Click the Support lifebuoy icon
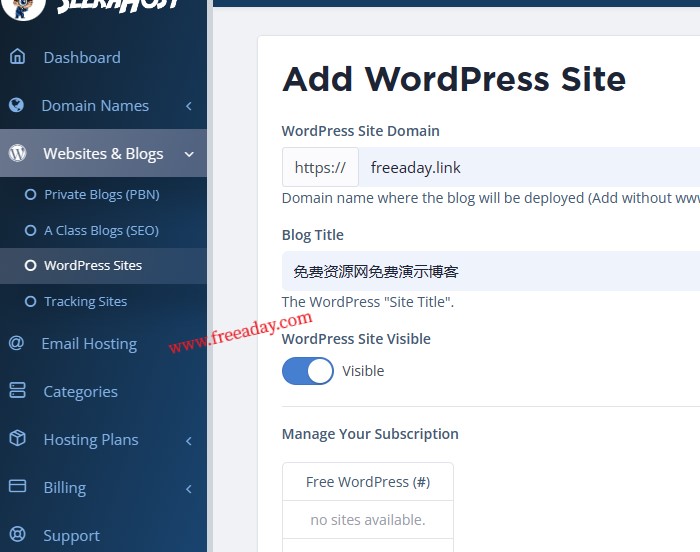Viewport: 700px width, 552px height. pyautogui.click(x=17, y=534)
